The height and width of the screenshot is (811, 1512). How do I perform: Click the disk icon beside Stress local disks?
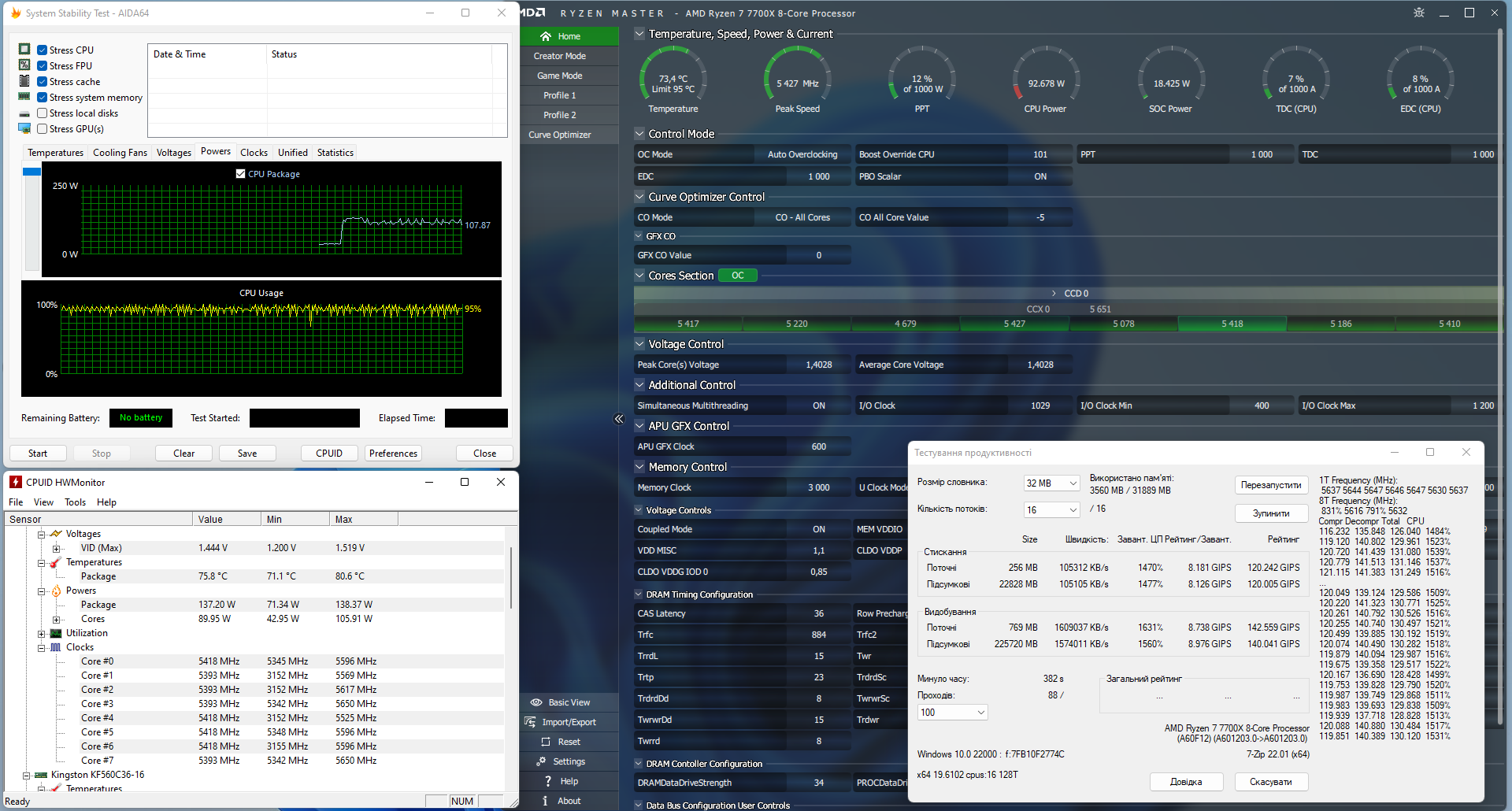pos(24,113)
